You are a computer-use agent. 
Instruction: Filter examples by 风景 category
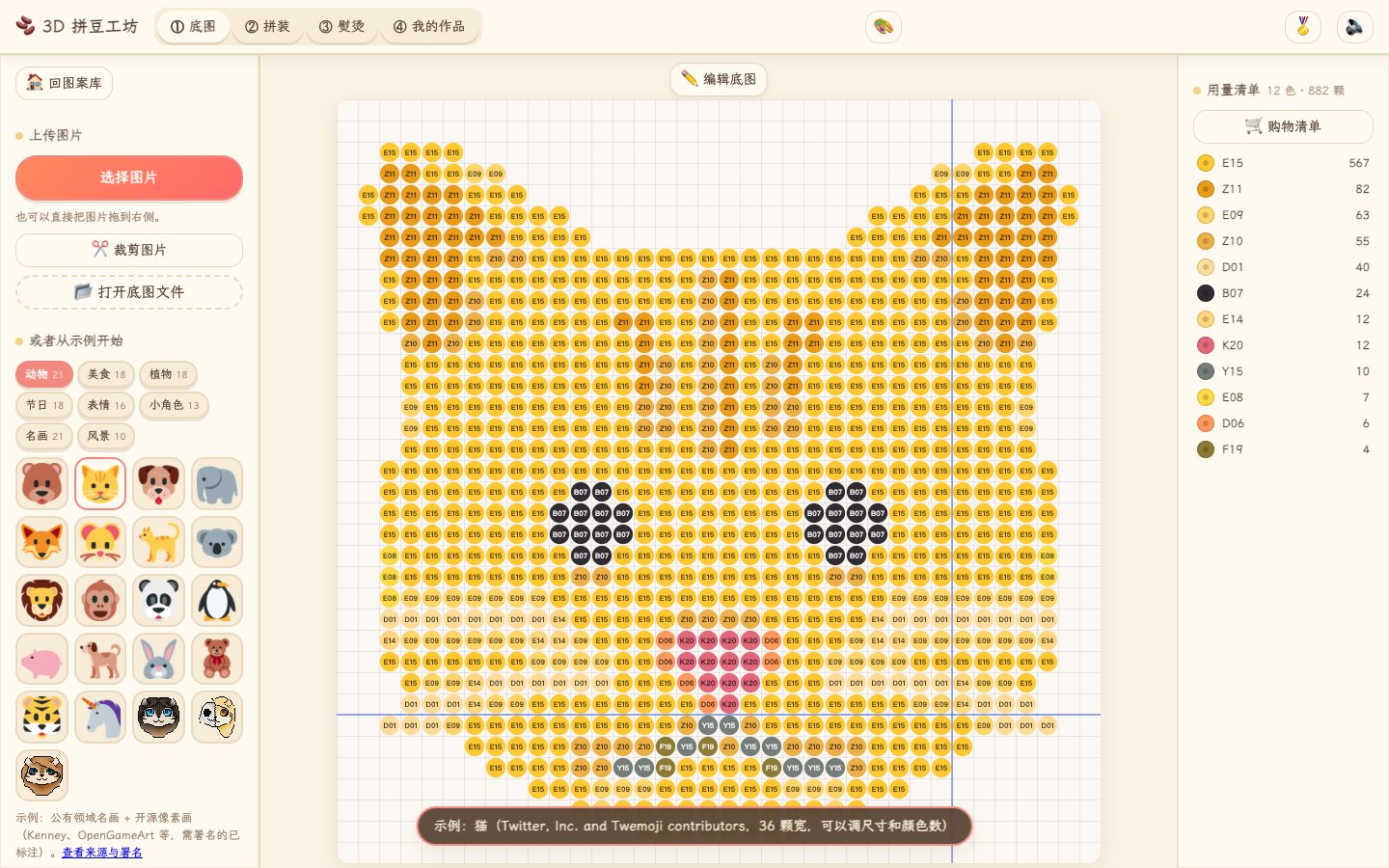click(x=106, y=436)
